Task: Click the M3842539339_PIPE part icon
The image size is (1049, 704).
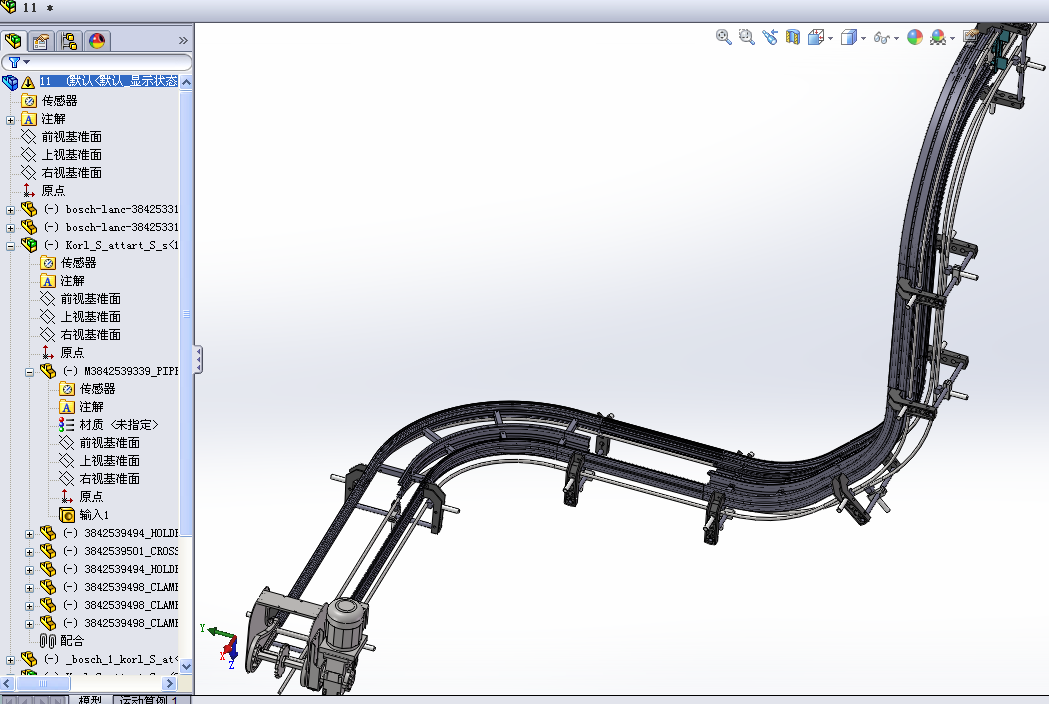Action: 47,371
